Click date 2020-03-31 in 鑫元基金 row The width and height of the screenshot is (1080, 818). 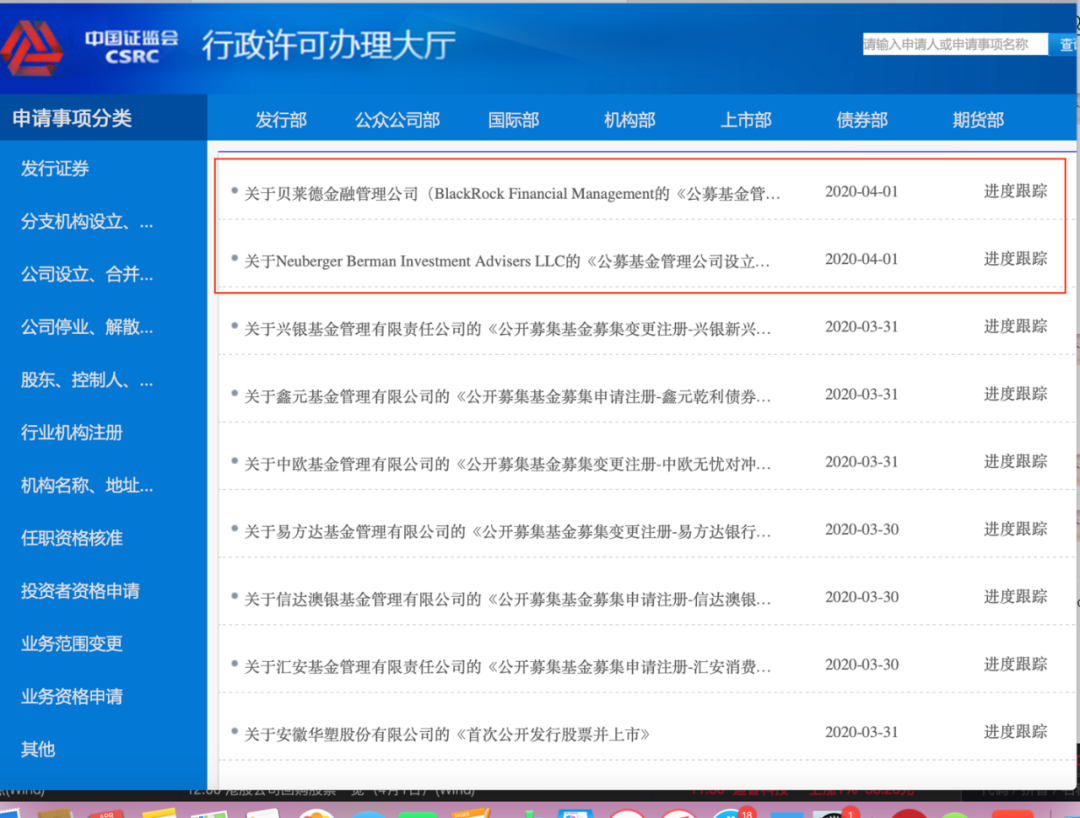pyautogui.click(x=862, y=394)
